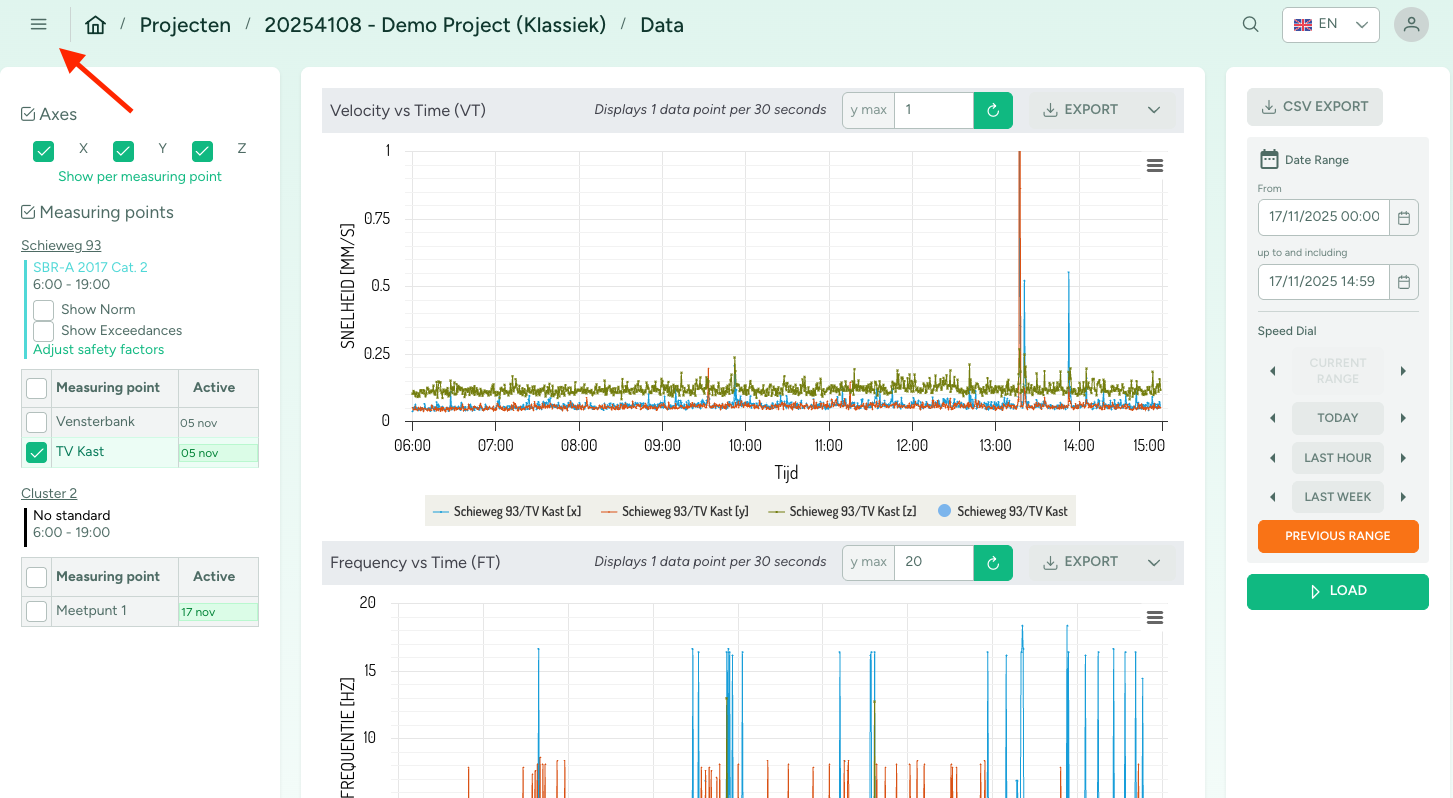Enable Show Norm checkbox

coord(44,310)
